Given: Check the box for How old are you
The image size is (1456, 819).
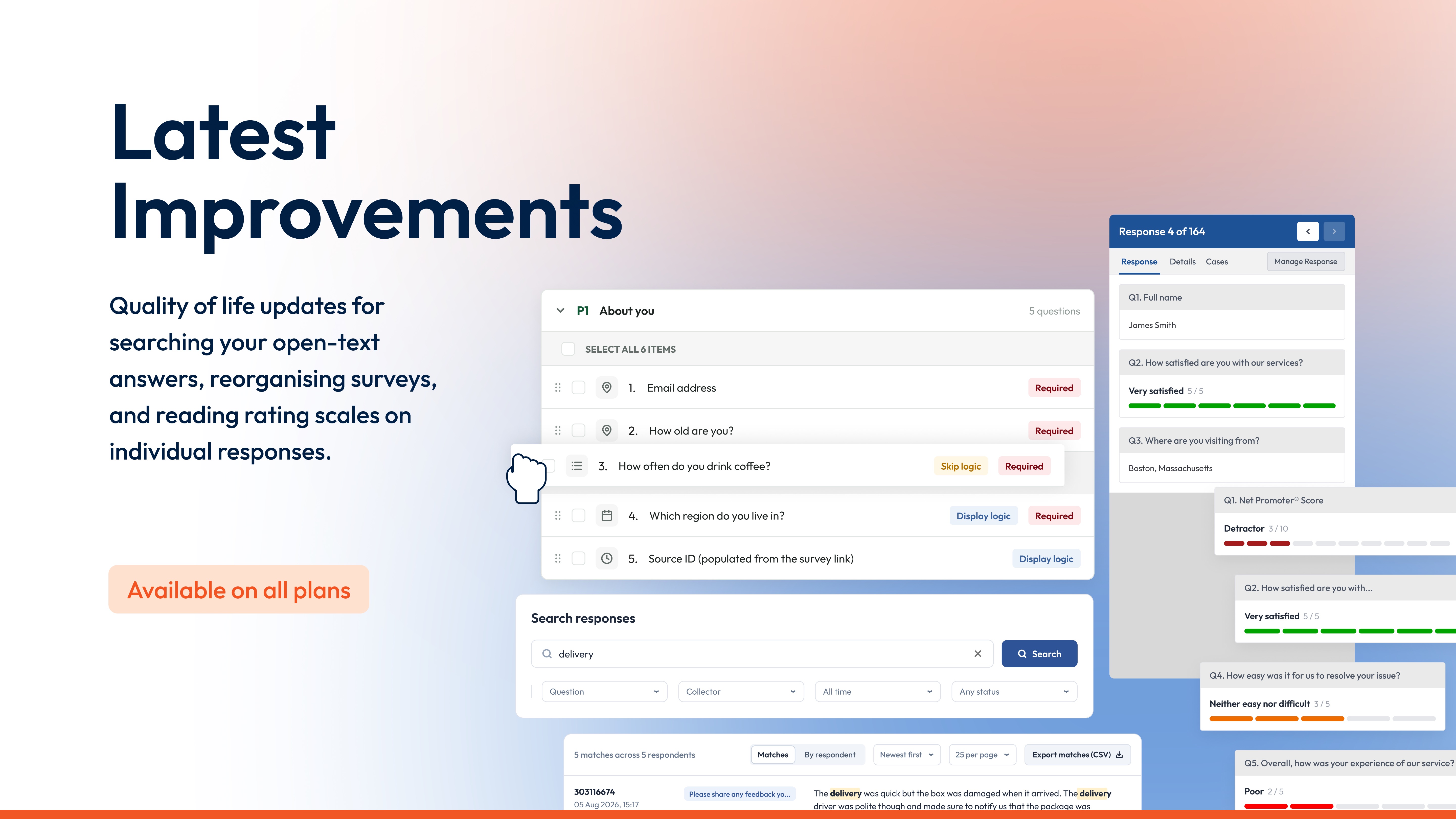Looking at the screenshot, I should [x=578, y=431].
